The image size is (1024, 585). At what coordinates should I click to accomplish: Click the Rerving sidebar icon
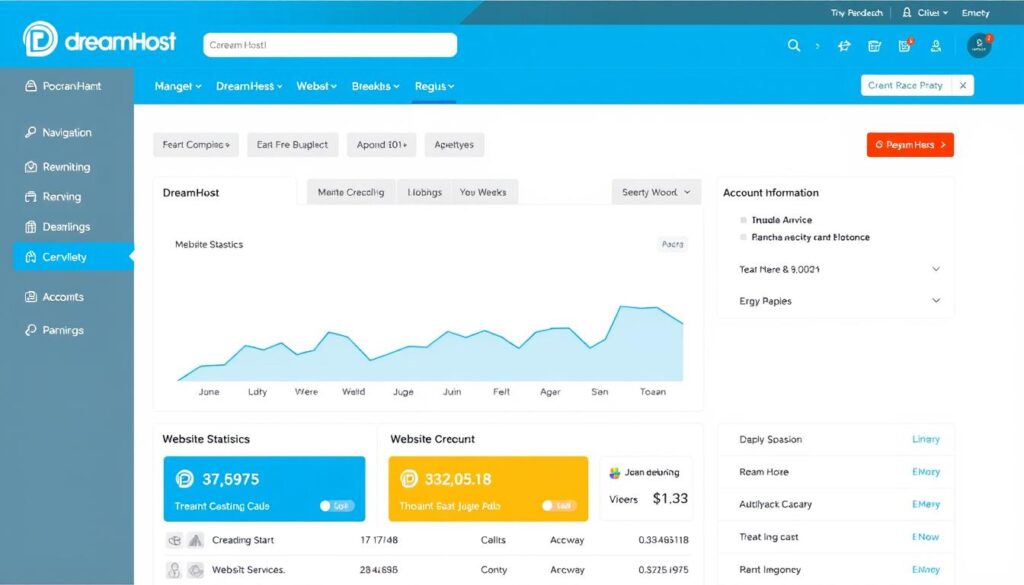click(31, 197)
